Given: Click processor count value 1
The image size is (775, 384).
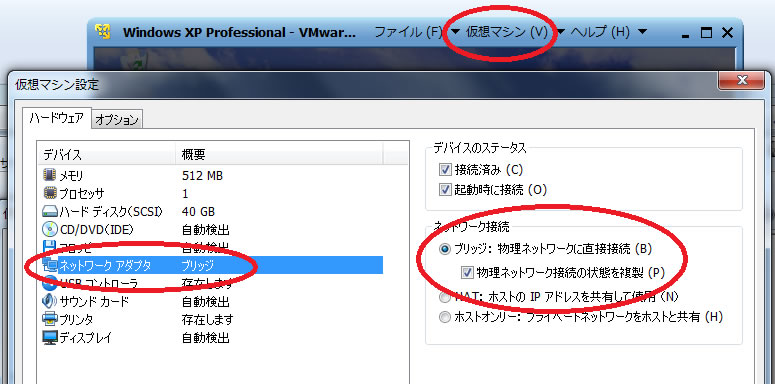Looking at the screenshot, I should (185, 193).
